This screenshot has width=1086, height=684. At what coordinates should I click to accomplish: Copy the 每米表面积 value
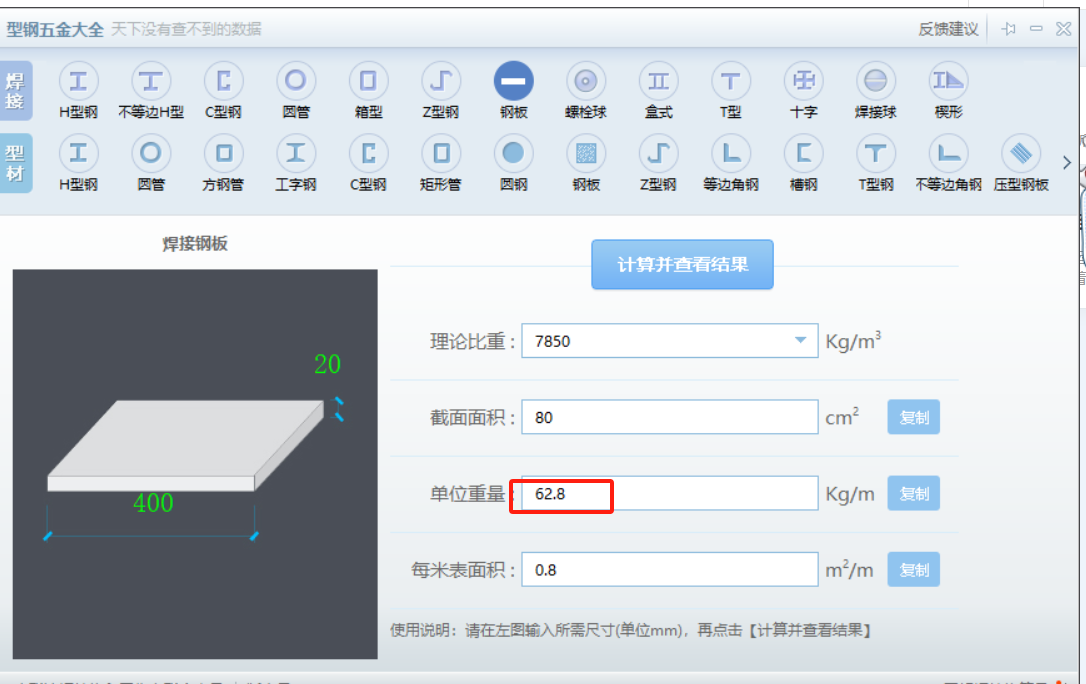(914, 570)
